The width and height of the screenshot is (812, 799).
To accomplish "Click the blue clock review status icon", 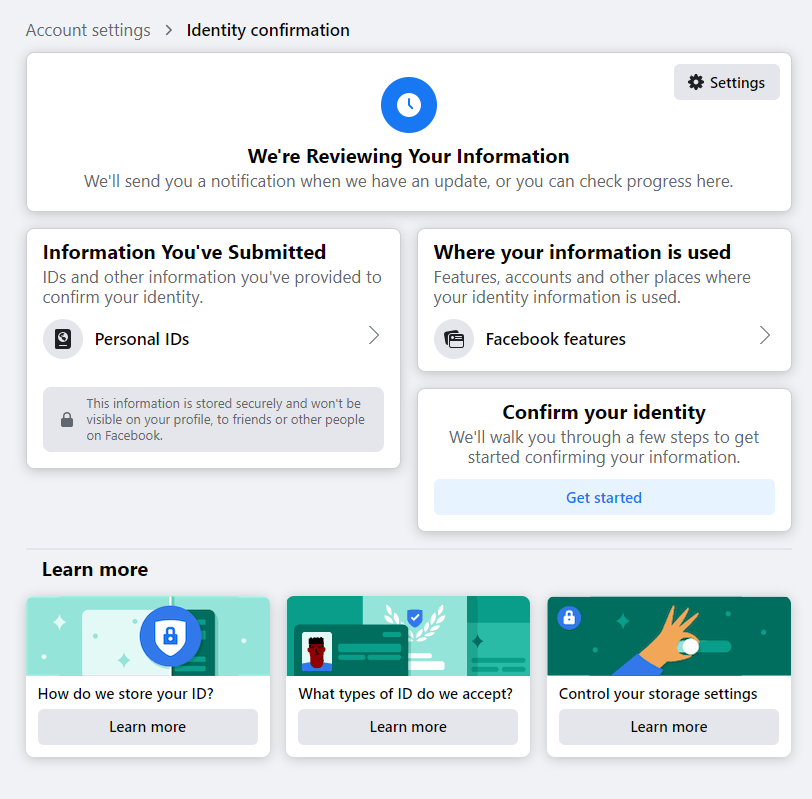I will [x=408, y=105].
